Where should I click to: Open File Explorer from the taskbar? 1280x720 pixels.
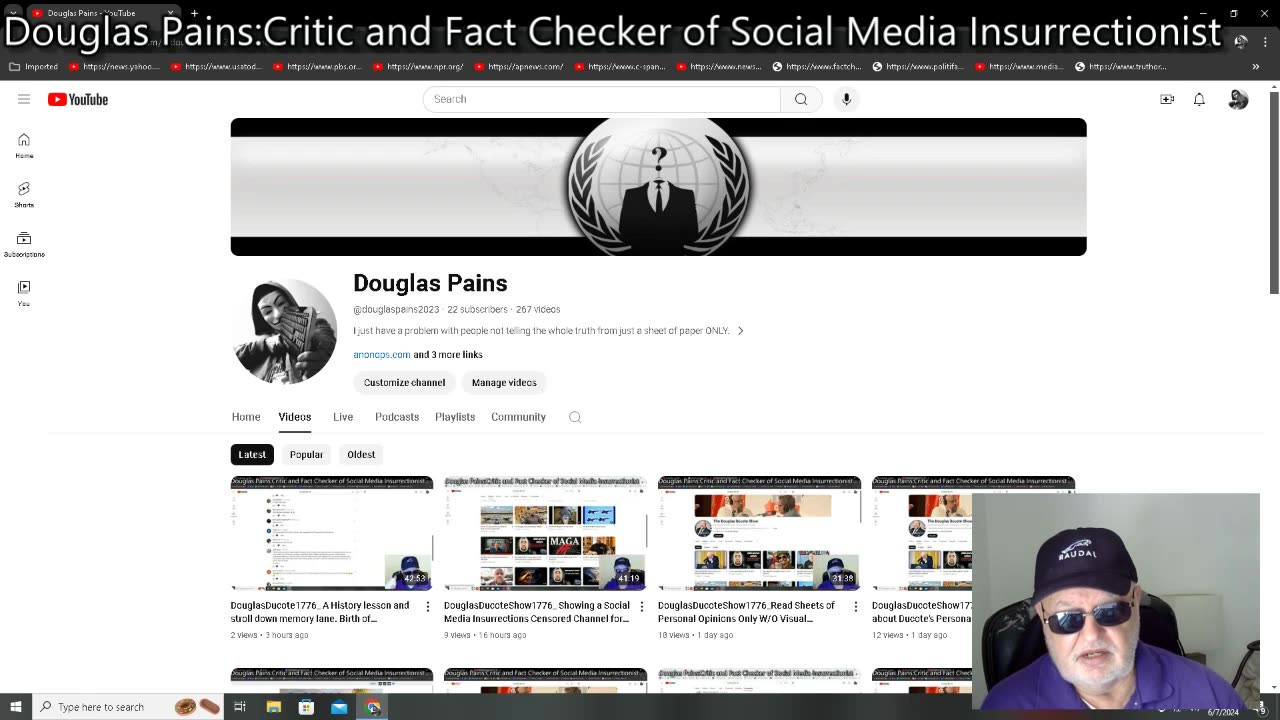coord(273,707)
